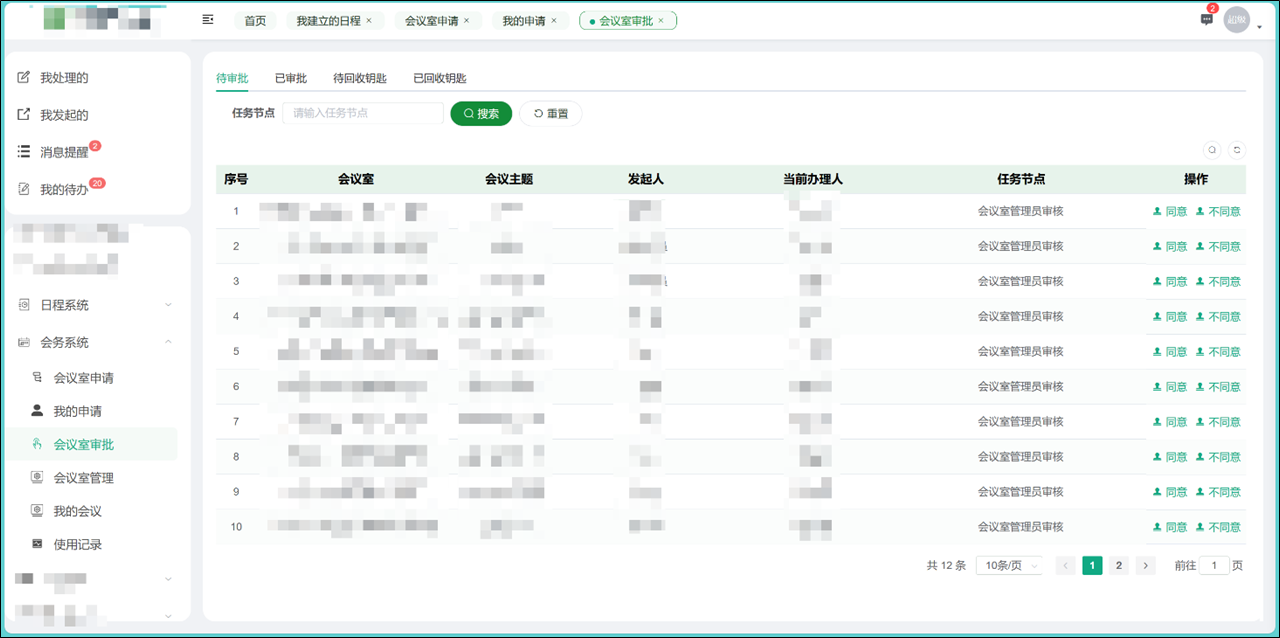Click 同意 for row 1
Screen dimensions: 1280x638
tap(1170, 211)
